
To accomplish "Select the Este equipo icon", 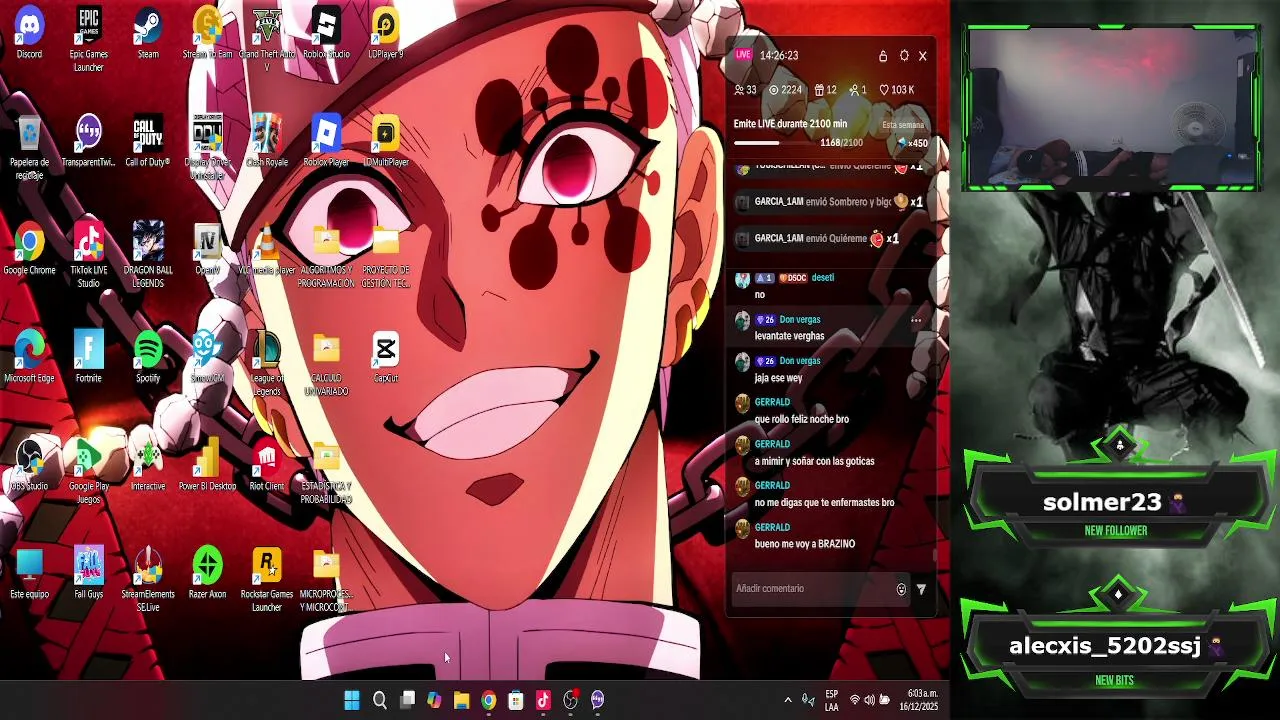I will (29, 572).
